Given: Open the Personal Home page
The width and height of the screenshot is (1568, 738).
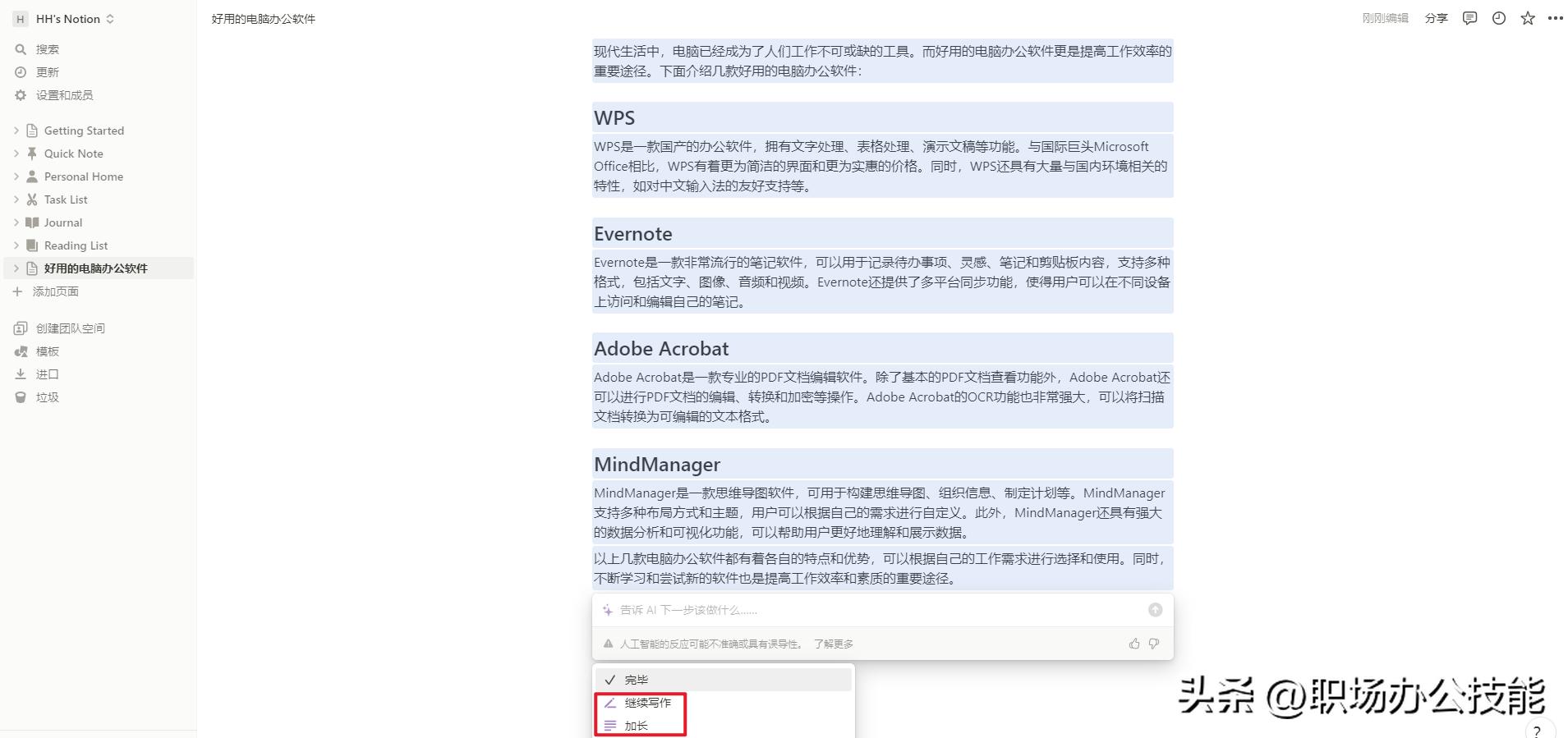Looking at the screenshot, I should tap(84, 176).
